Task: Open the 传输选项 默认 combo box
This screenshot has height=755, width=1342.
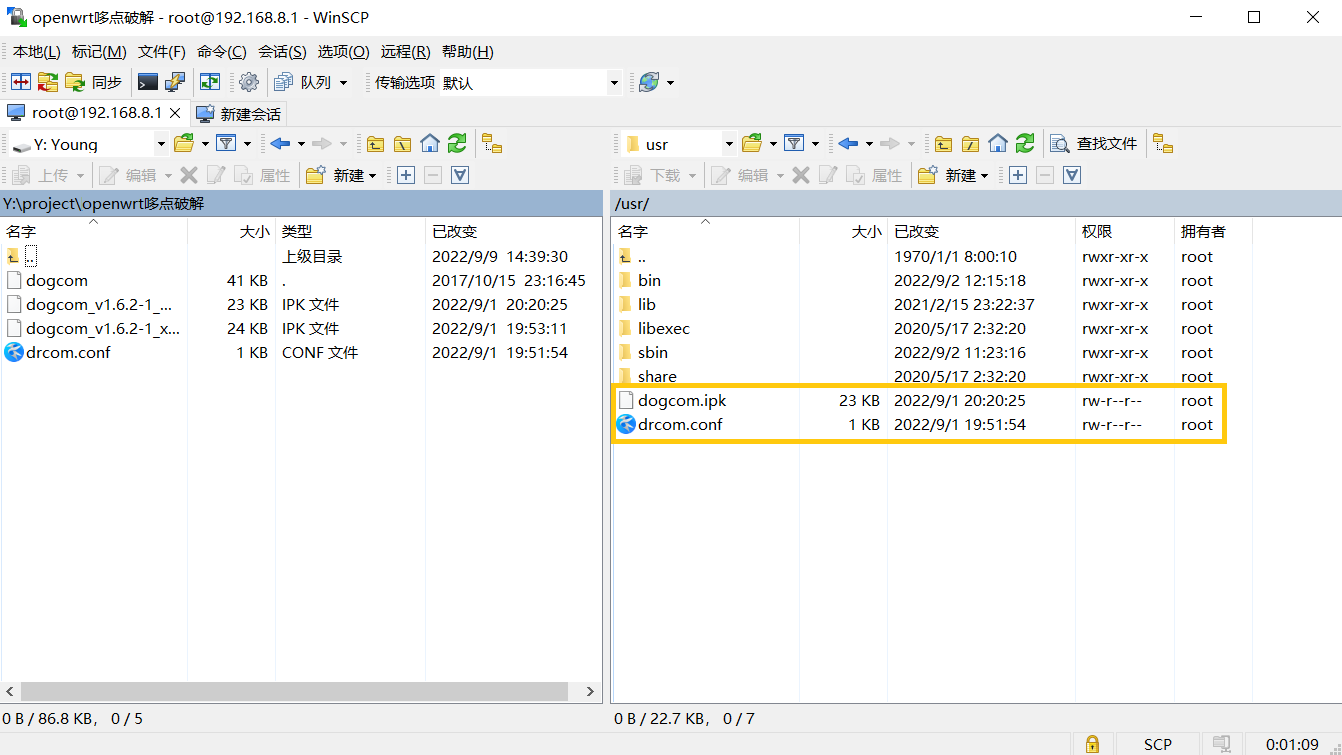Action: pyautogui.click(x=531, y=83)
